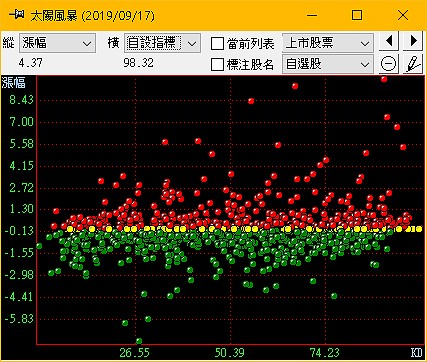Go to previous day with left arrow
The height and width of the screenshot is (362, 427).
point(389,41)
